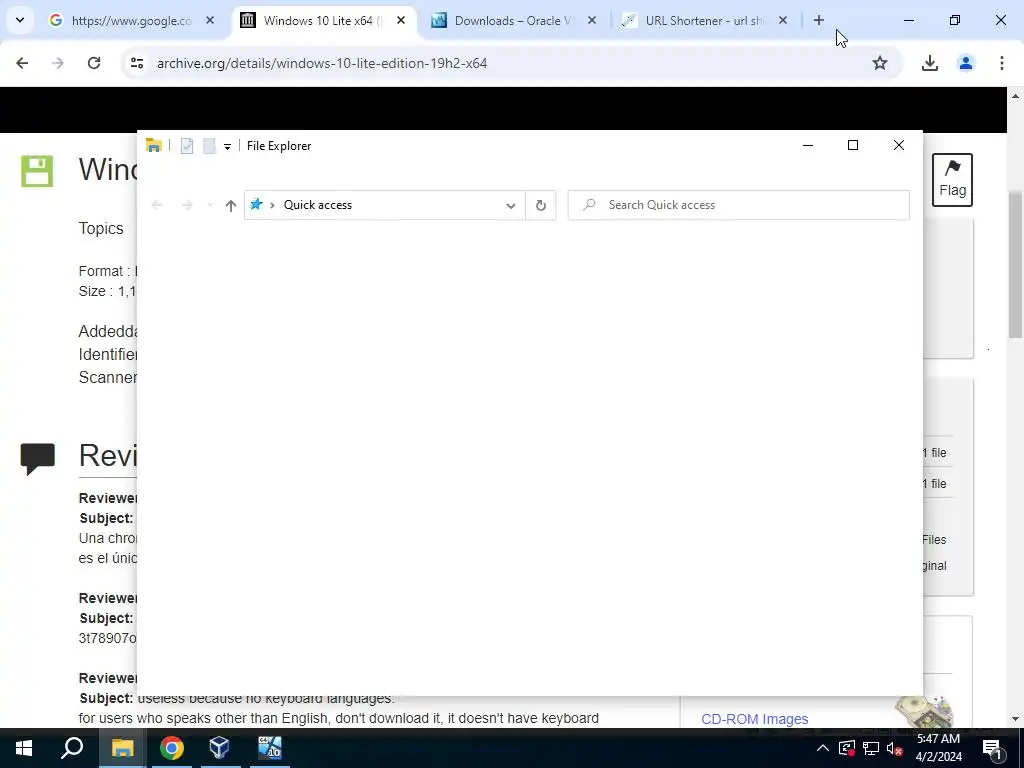
Task: Close the Windows 10 Lite x64 tab
Action: 401,21
